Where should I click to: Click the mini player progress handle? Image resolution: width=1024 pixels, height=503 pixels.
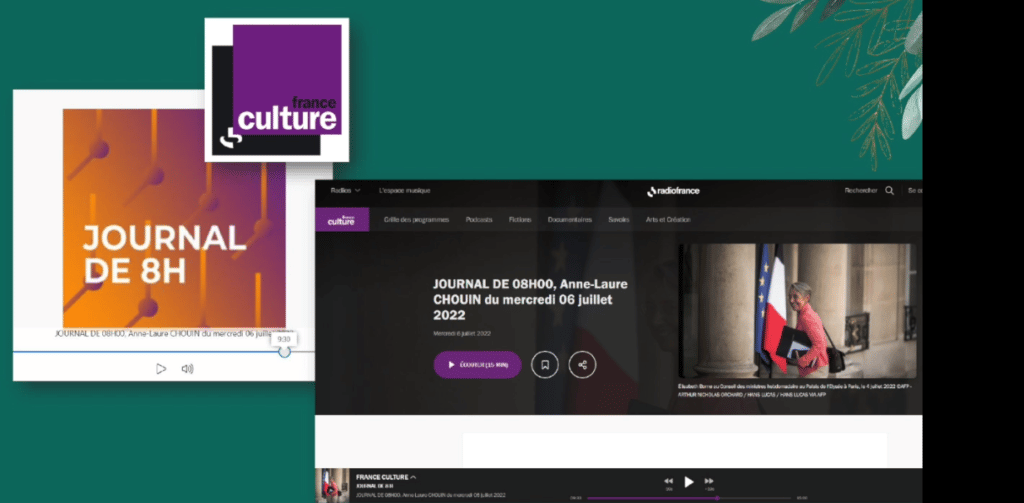point(284,351)
